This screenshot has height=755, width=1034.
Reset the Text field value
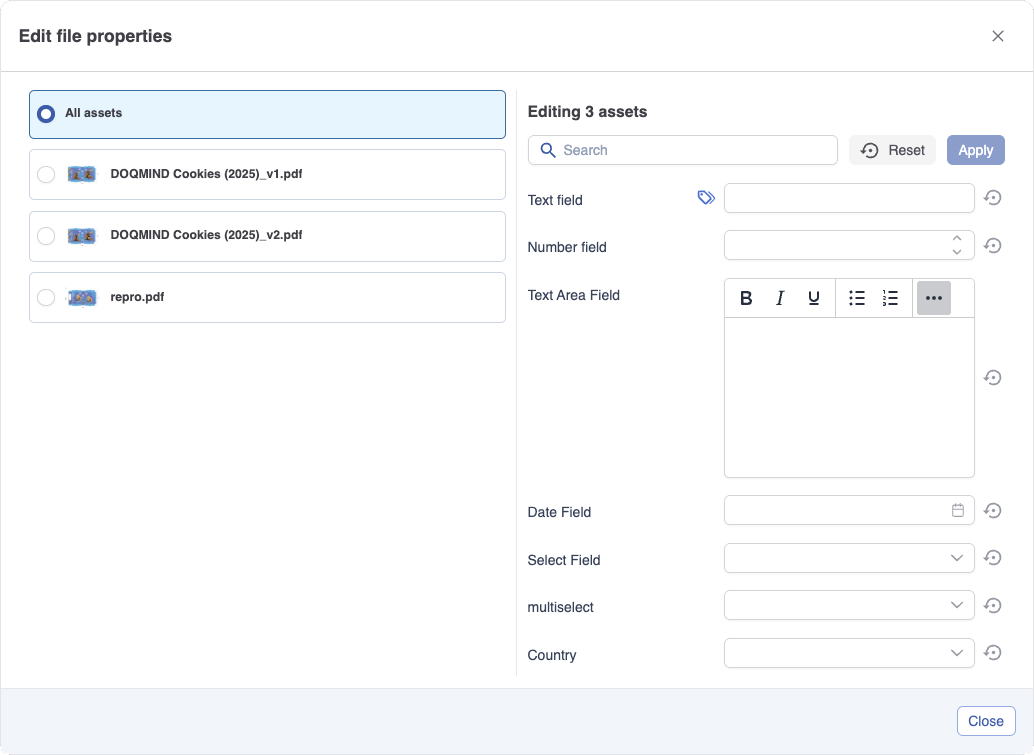pyautogui.click(x=992, y=198)
